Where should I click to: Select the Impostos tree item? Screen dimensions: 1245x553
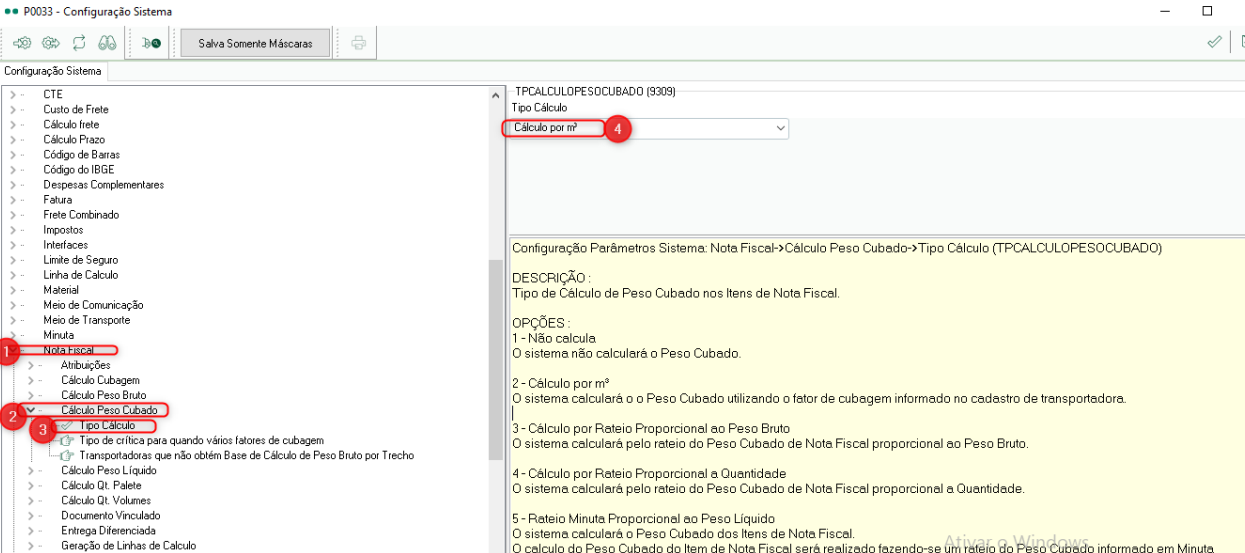pos(63,230)
